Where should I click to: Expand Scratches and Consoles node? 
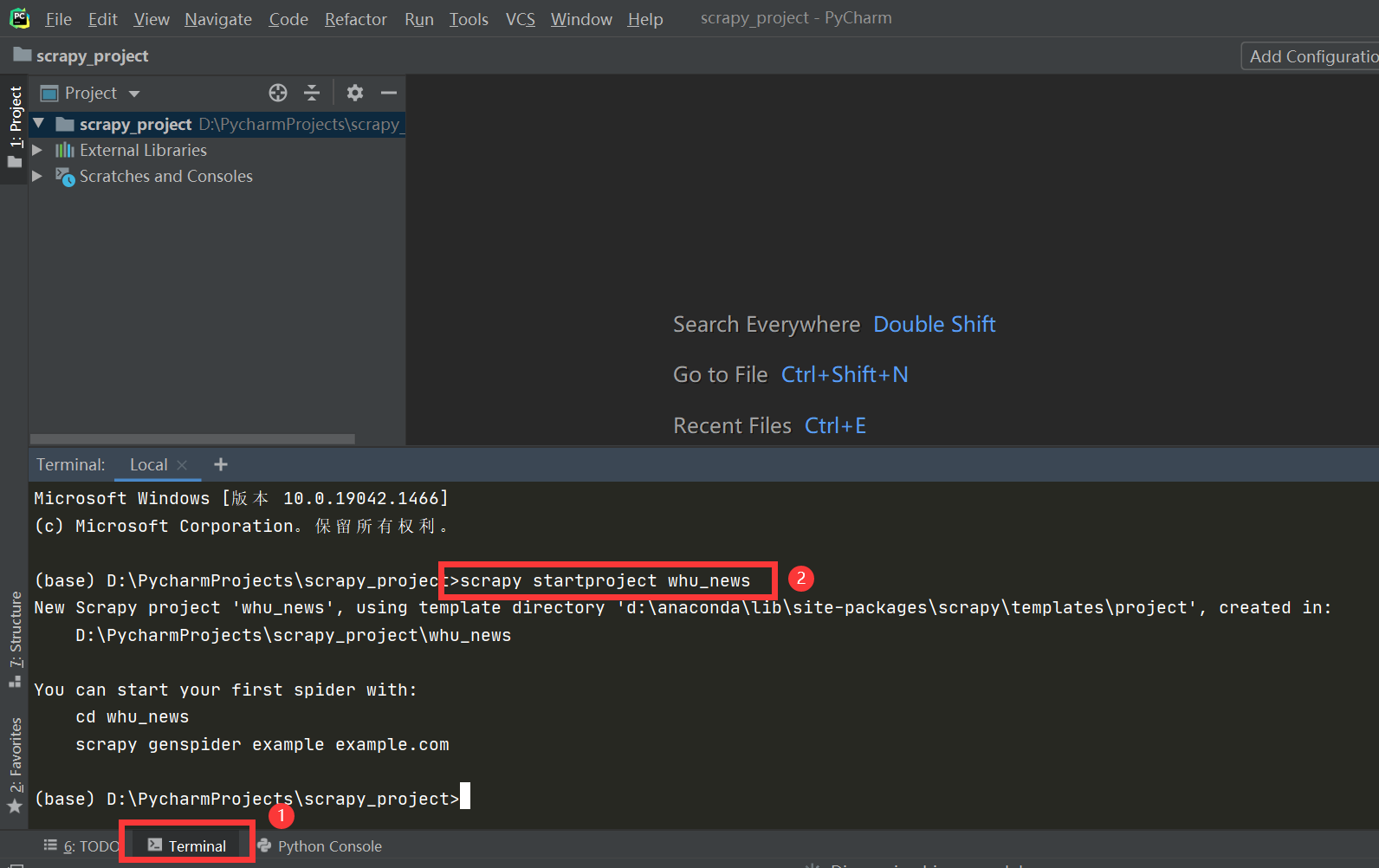pyautogui.click(x=37, y=176)
